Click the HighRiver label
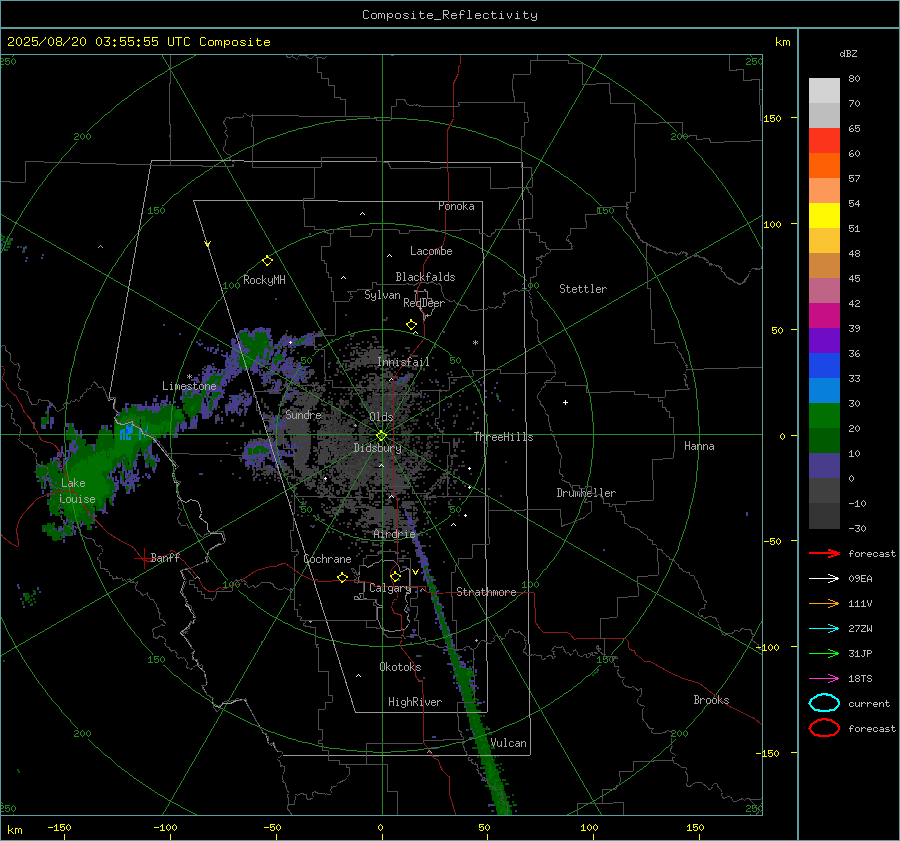The width and height of the screenshot is (900, 841). [415, 702]
